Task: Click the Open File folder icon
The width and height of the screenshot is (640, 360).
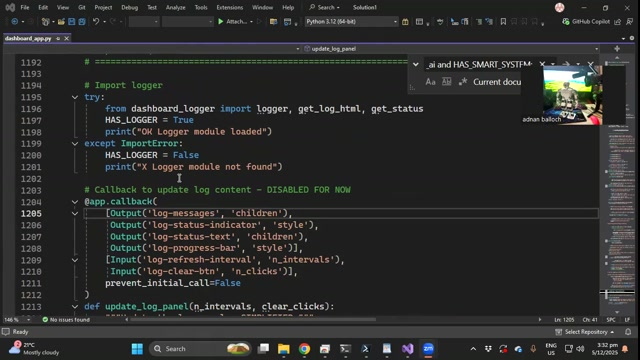Action: click(x=61, y=21)
